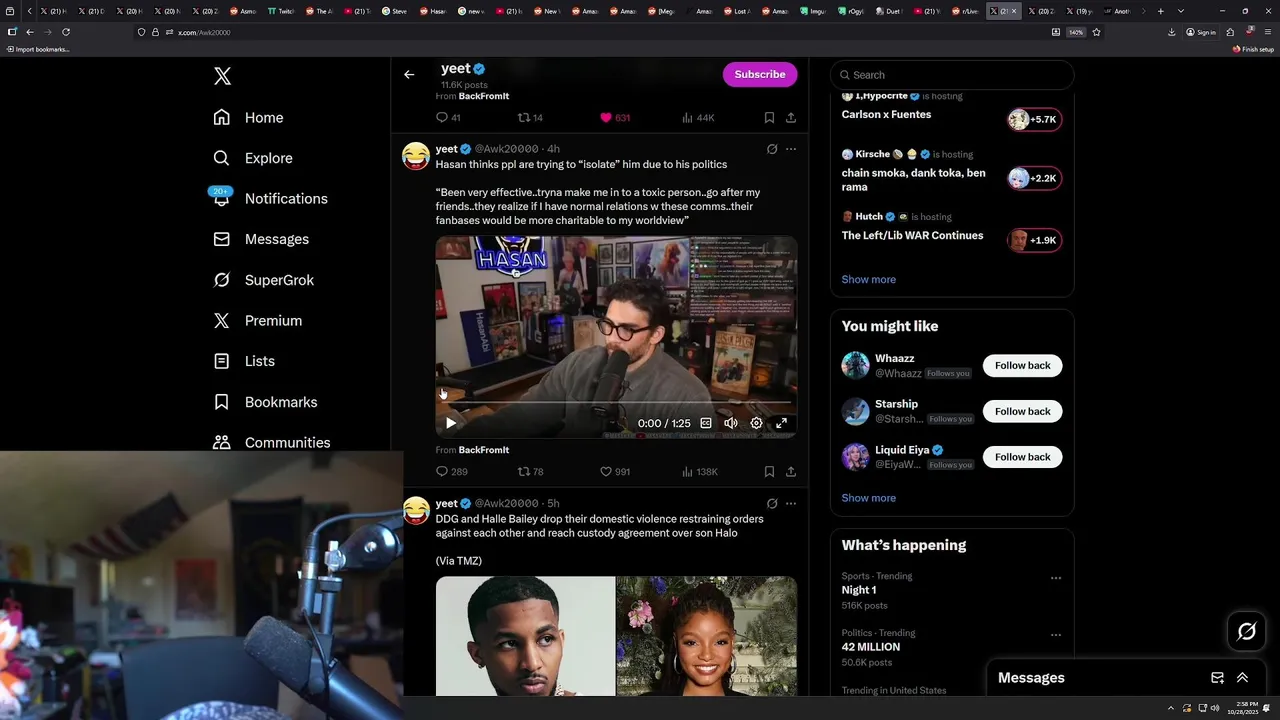This screenshot has height=720, width=1280.
Task: Open more options on Hasan post
Action: (790, 149)
